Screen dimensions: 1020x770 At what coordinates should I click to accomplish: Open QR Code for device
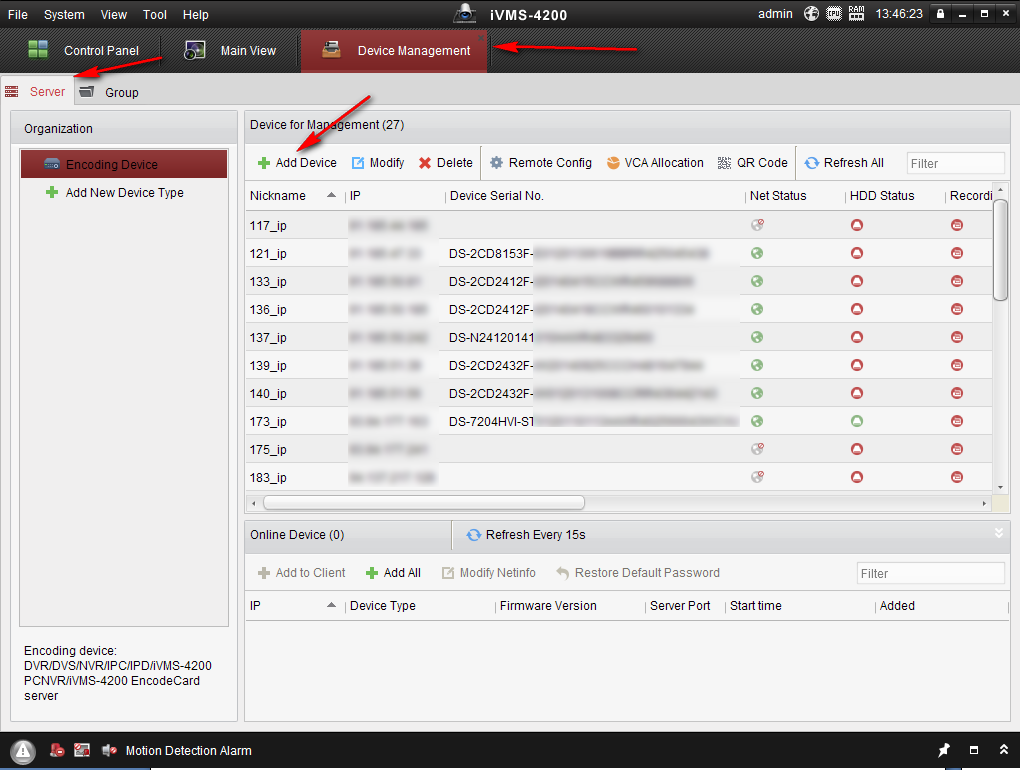point(753,163)
